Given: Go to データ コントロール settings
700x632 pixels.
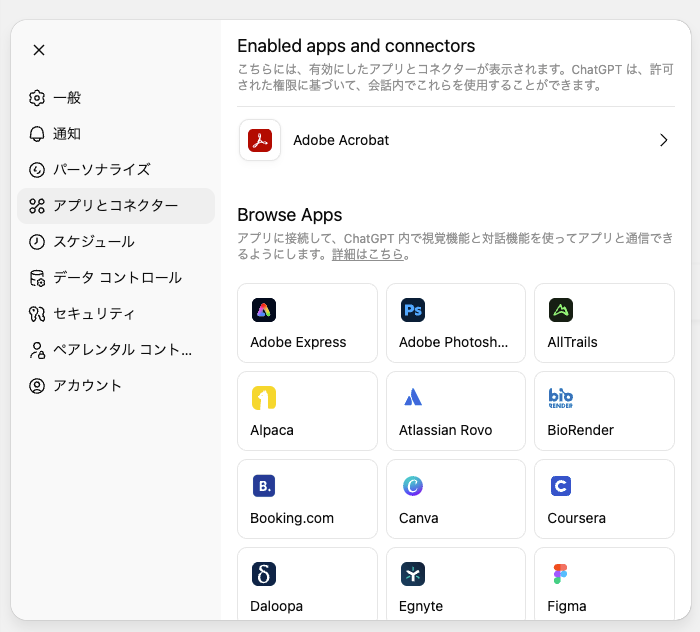Looking at the screenshot, I should pyautogui.click(x=117, y=278).
